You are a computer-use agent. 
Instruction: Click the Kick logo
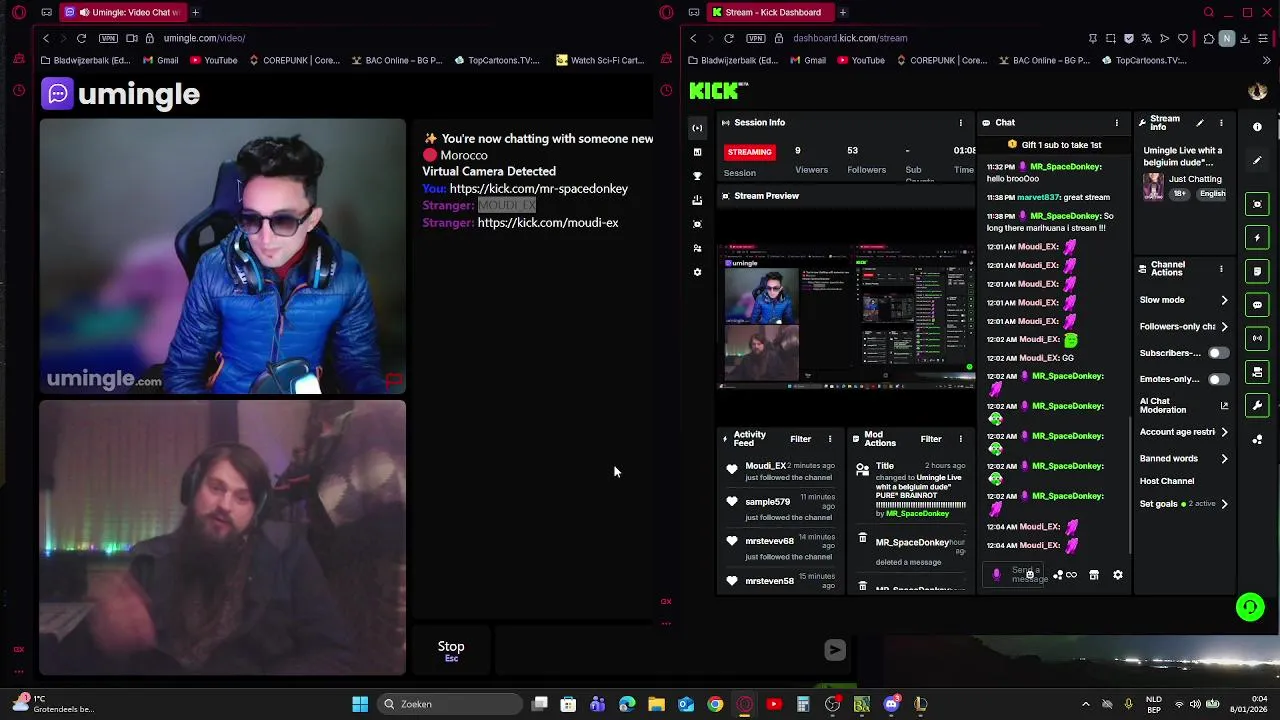tap(718, 91)
